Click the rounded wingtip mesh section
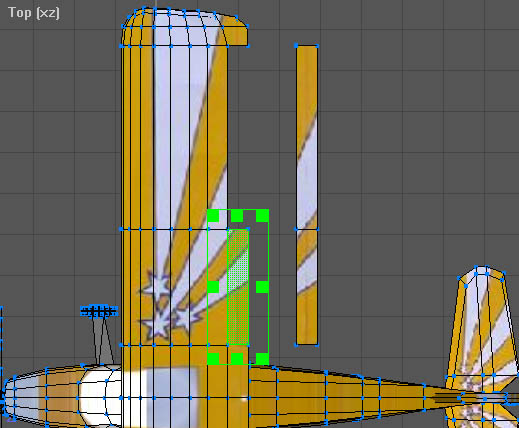This screenshot has height=428, width=519. click(x=184, y=27)
